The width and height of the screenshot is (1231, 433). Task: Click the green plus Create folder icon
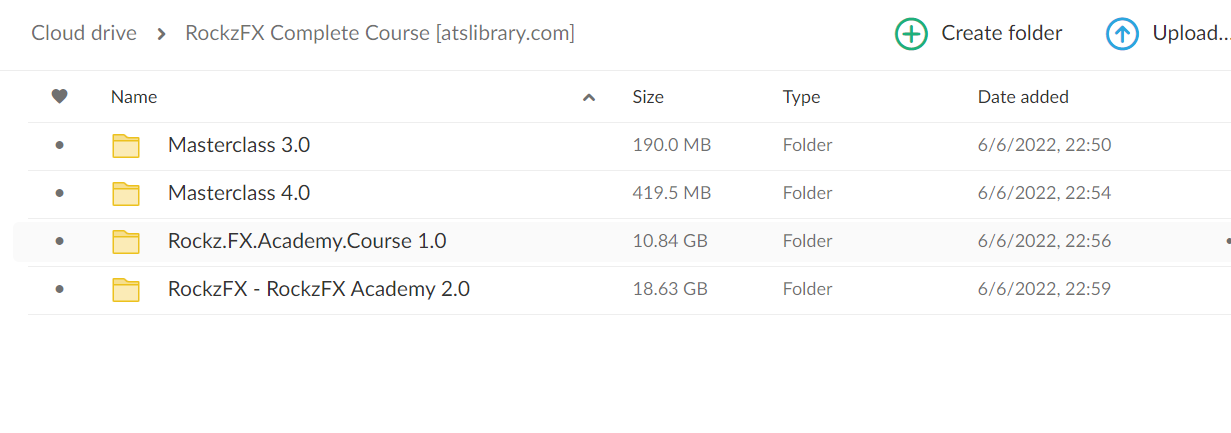911,34
